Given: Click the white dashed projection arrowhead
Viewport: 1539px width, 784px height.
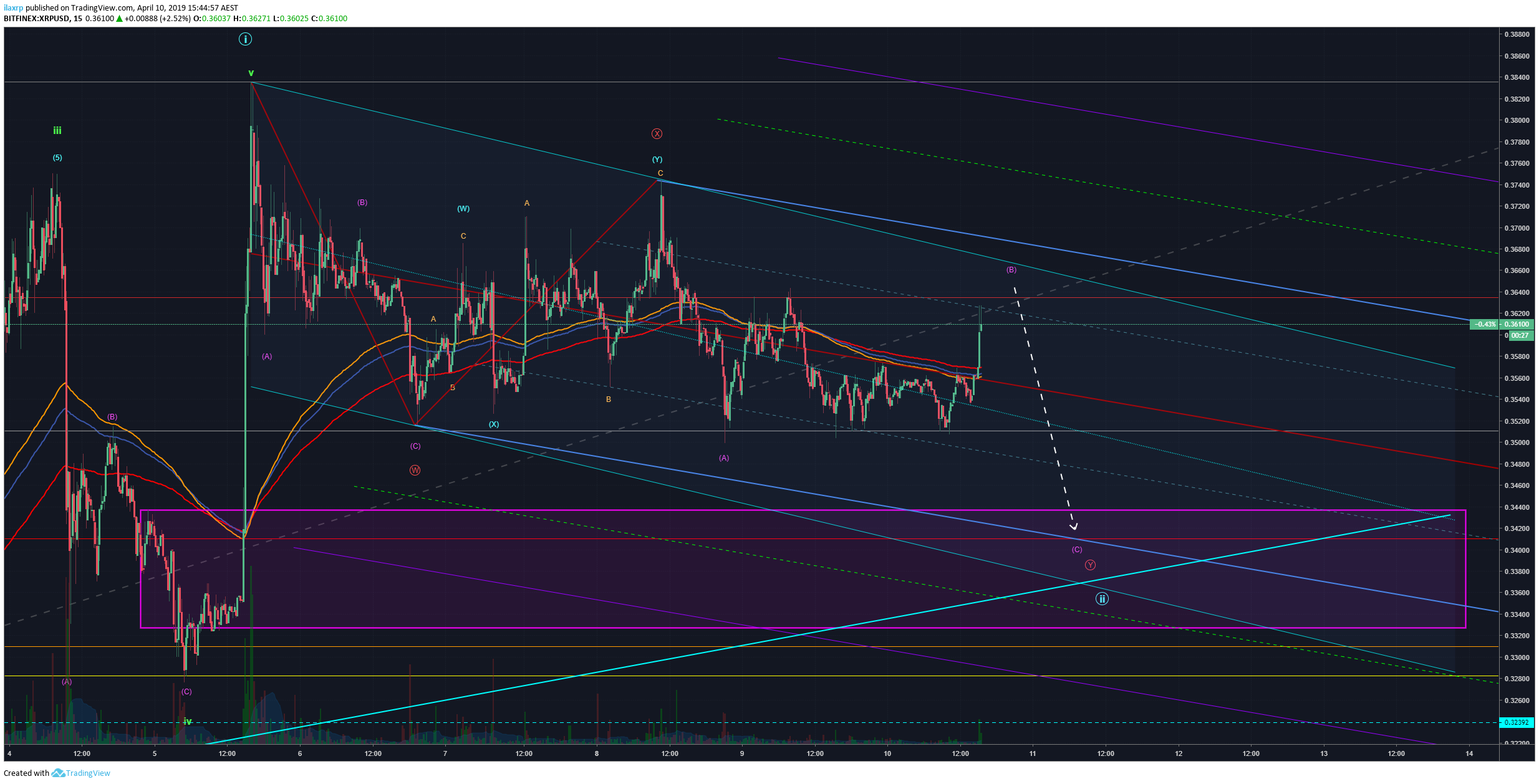Looking at the screenshot, I should click(1074, 526).
